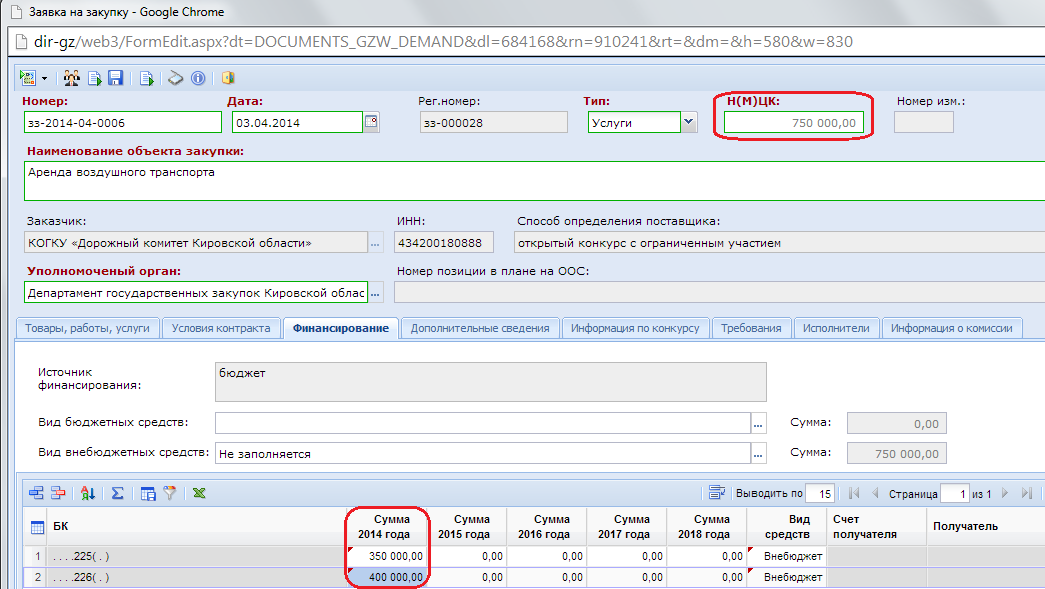Sort rows with the A-Я sort icon
The width and height of the screenshot is (1045, 589).
click(x=87, y=493)
